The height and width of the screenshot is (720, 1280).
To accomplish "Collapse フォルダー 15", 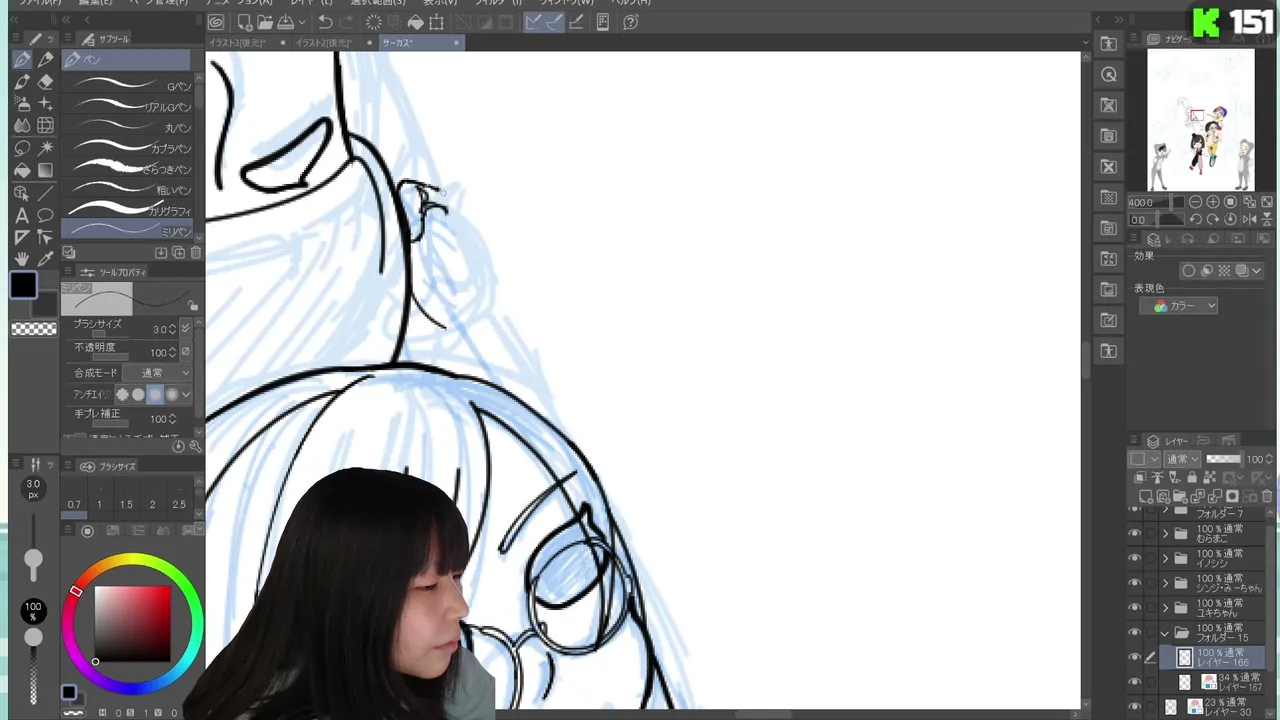I will tap(1165, 633).
